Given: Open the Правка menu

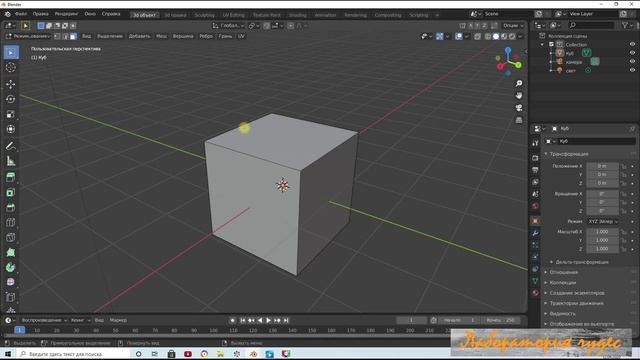Looking at the screenshot, I should click(x=40, y=14).
